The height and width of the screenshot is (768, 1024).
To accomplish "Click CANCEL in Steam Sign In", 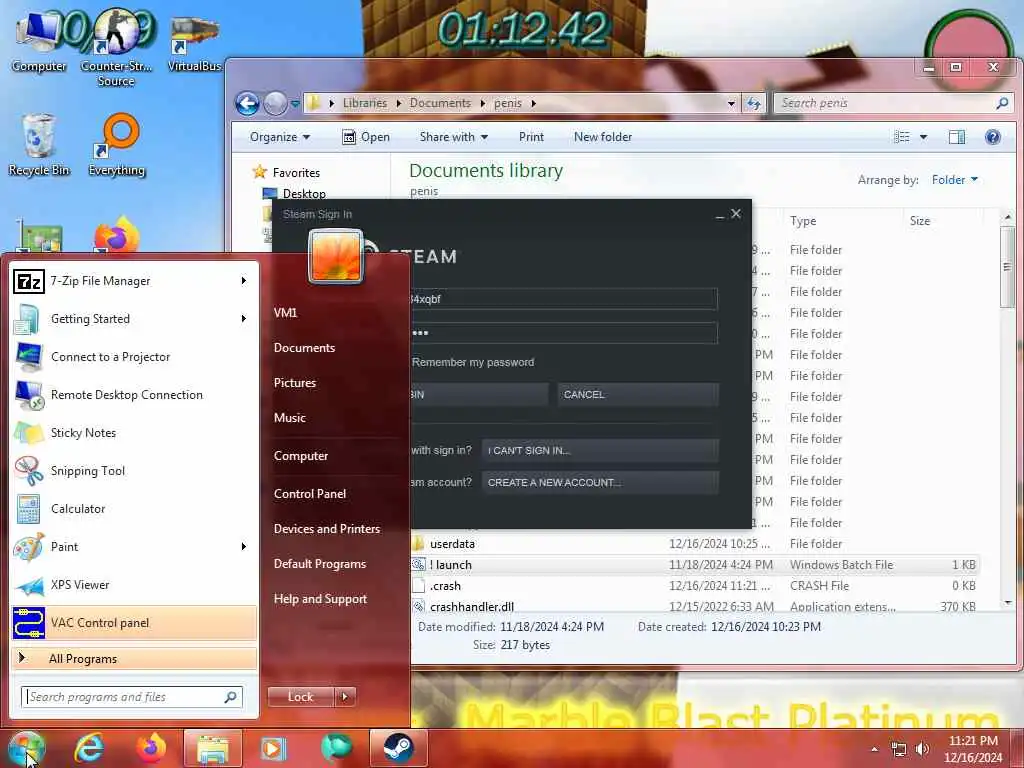I will coord(638,394).
